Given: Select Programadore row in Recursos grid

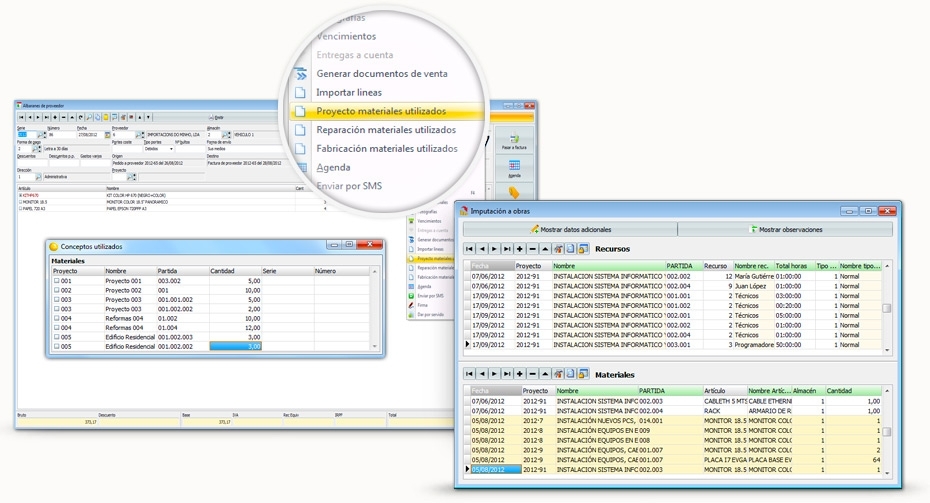Looking at the screenshot, I should click(x=673, y=345).
